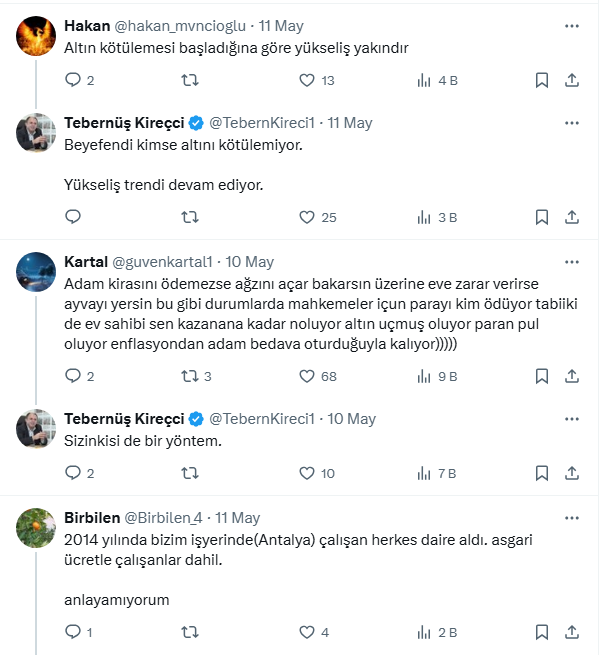This screenshot has height=655, width=603.
Task: Like the 'Yükseliş trendi devam ediyor' reply
Action: point(308,217)
